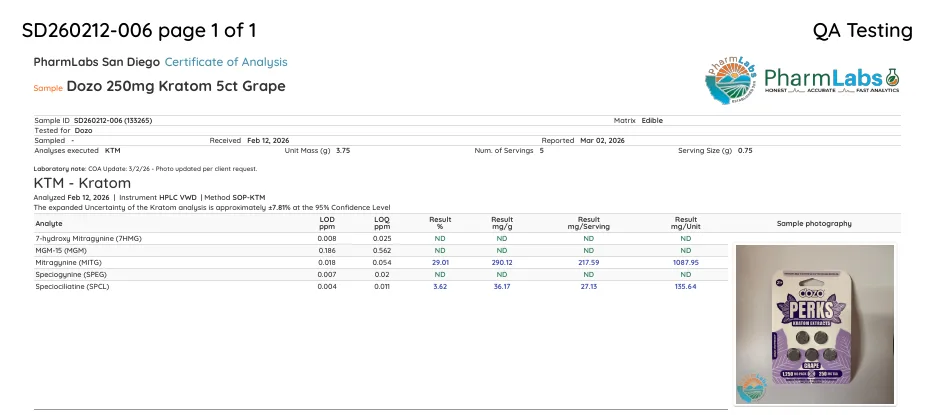The height and width of the screenshot is (415, 935).
Task: Select the 'MGM-15 (MGM)' analyte row
Action: tap(380, 250)
